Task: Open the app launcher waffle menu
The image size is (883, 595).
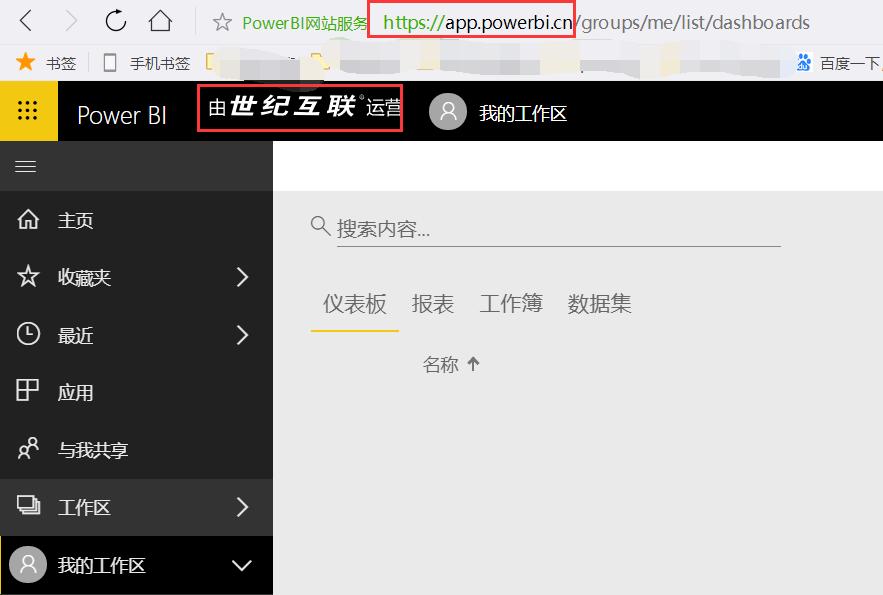Action: 28,111
